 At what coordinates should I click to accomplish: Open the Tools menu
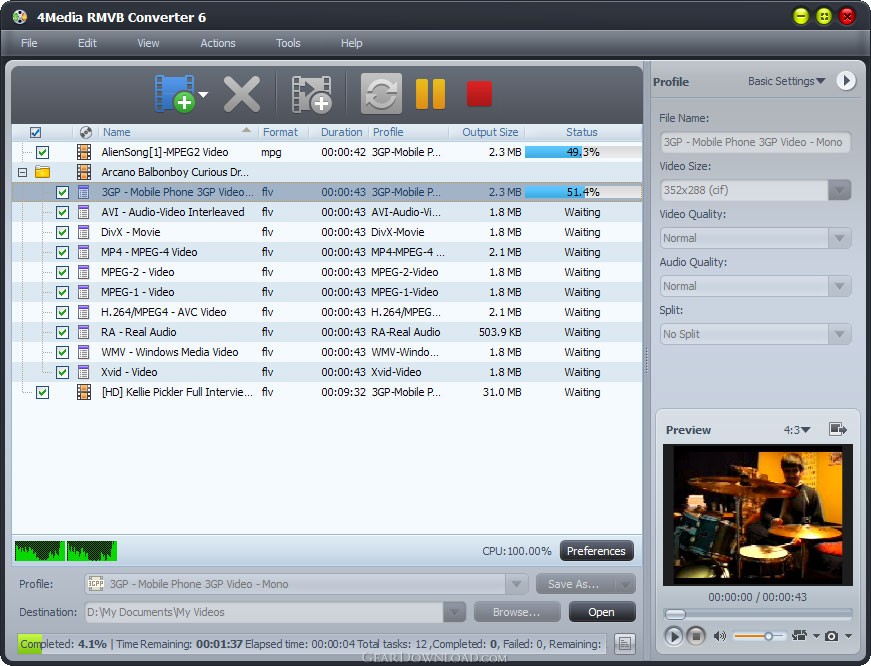288,43
